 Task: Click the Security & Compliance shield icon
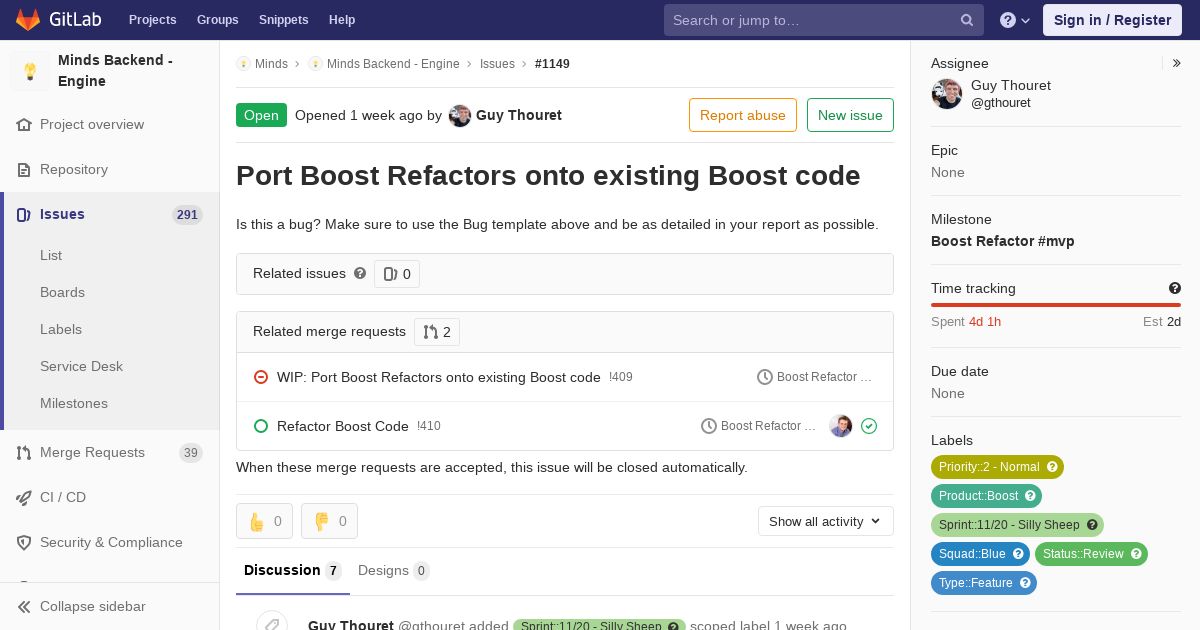pyautogui.click(x=24, y=543)
